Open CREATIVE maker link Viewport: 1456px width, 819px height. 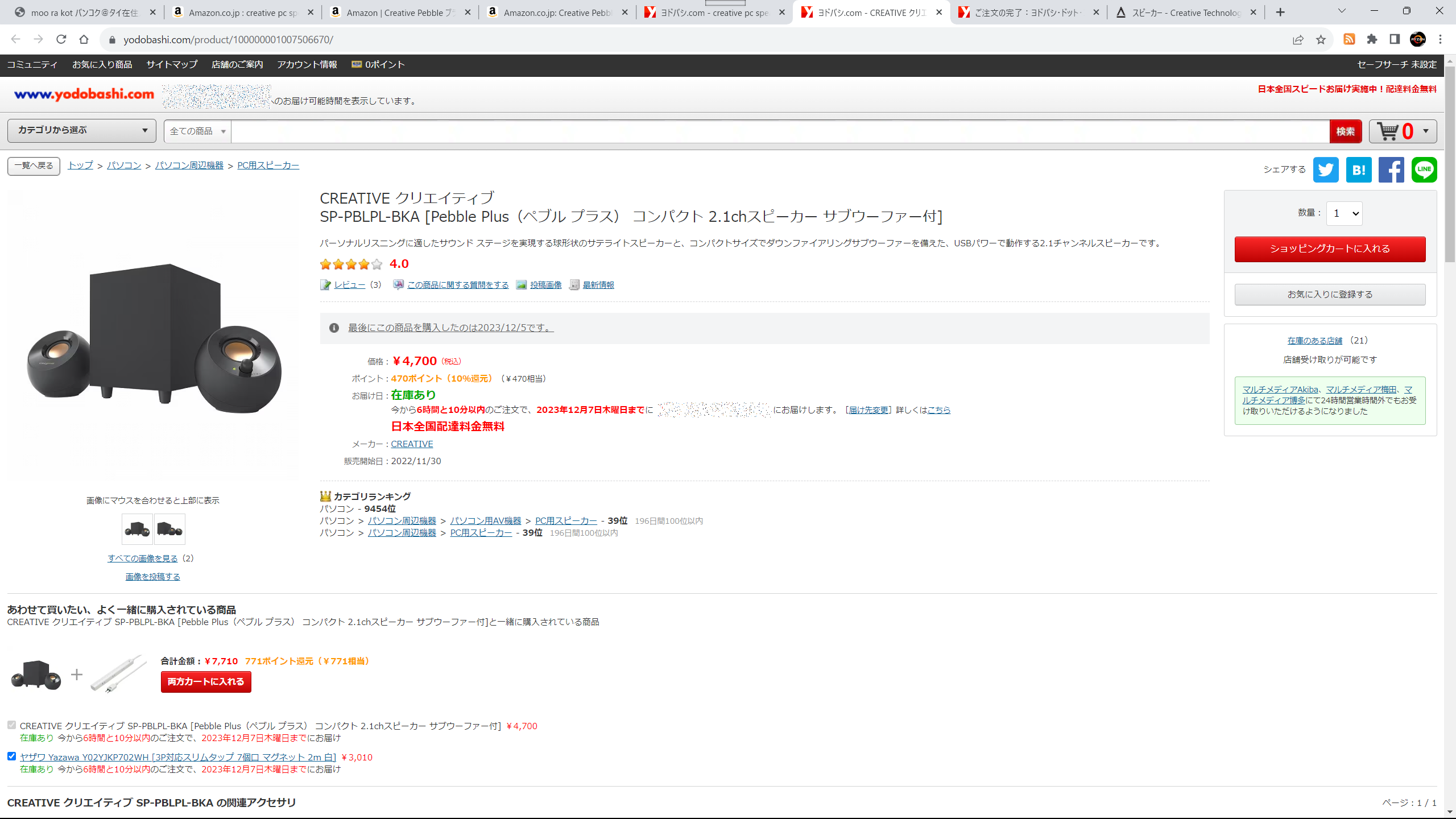coord(412,444)
